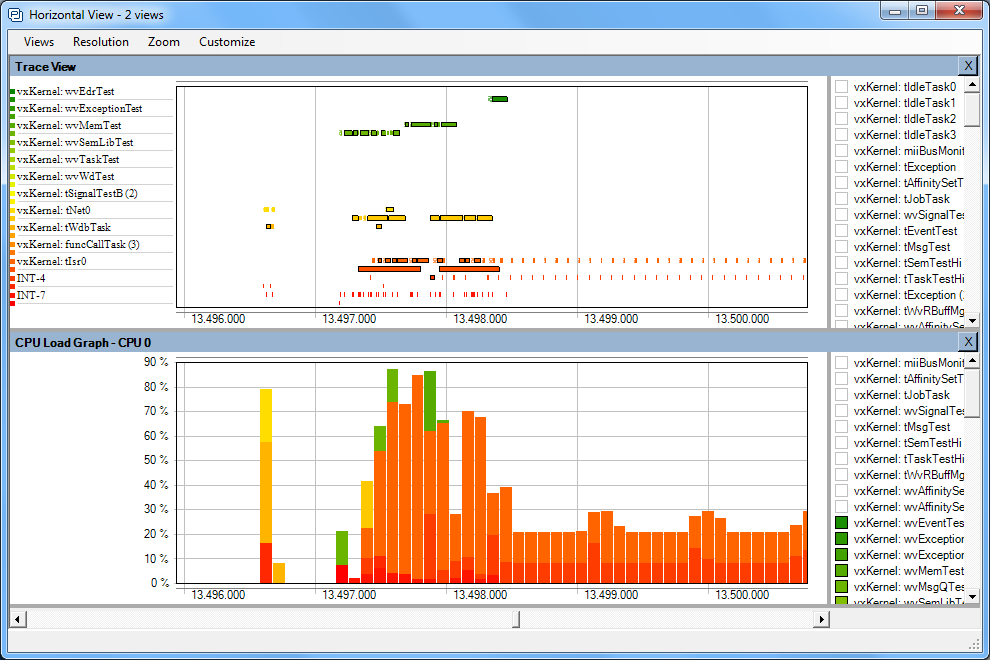This screenshot has width=990, height=660.
Task: Uncheck green wvMemTest box in CPU Load list
Action: (842, 571)
